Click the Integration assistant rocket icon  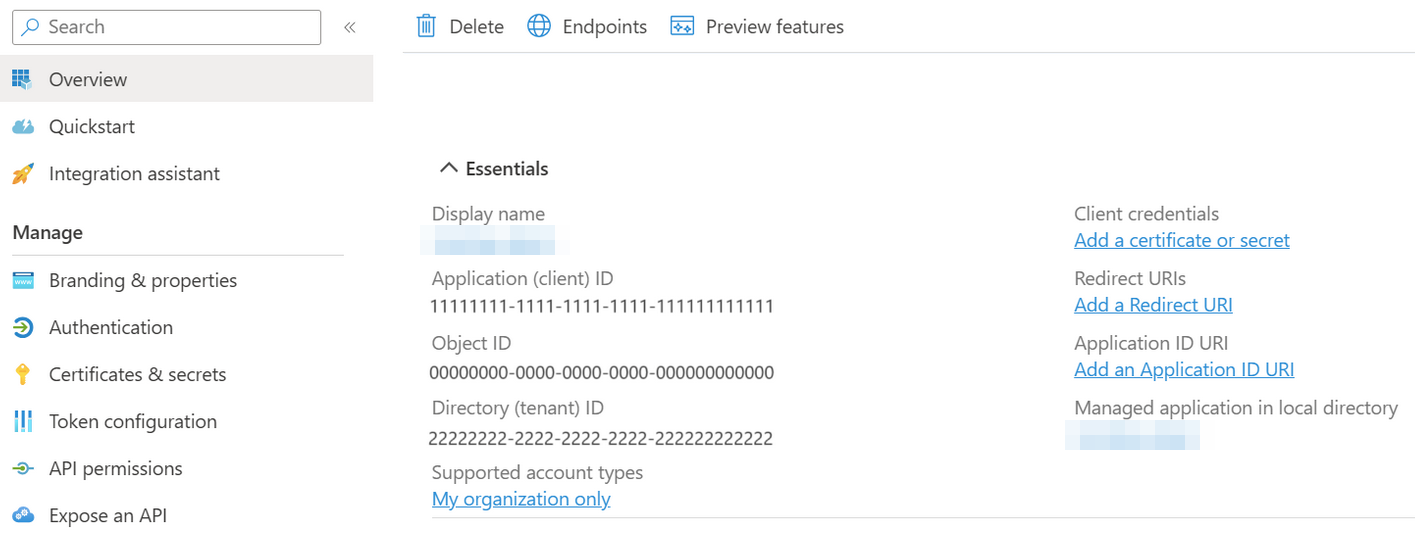(22, 174)
